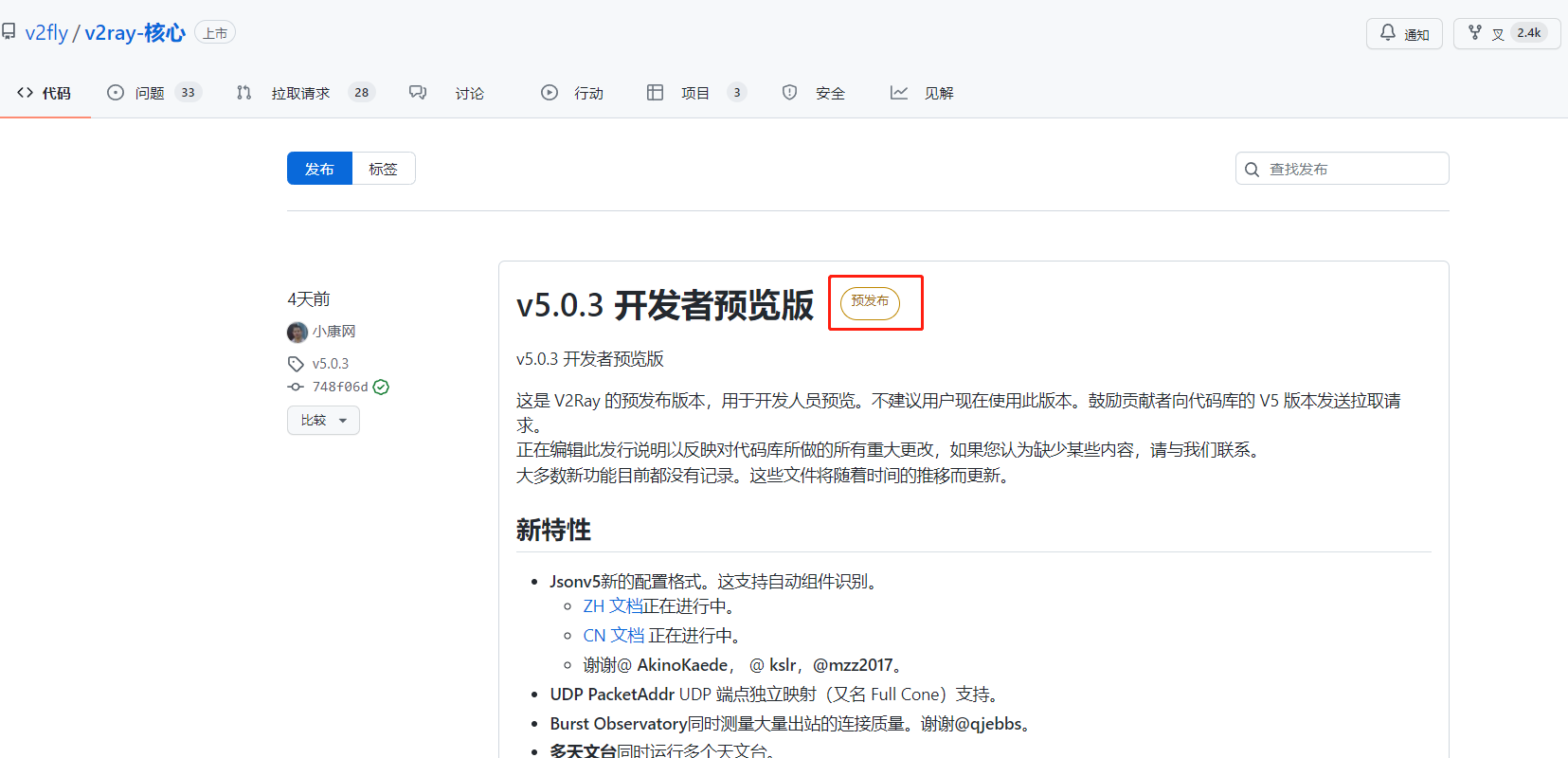Open the 问题 tab
The width and height of the screenshot is (1568, 758).
pyautogui.click(x=154, y=93)
